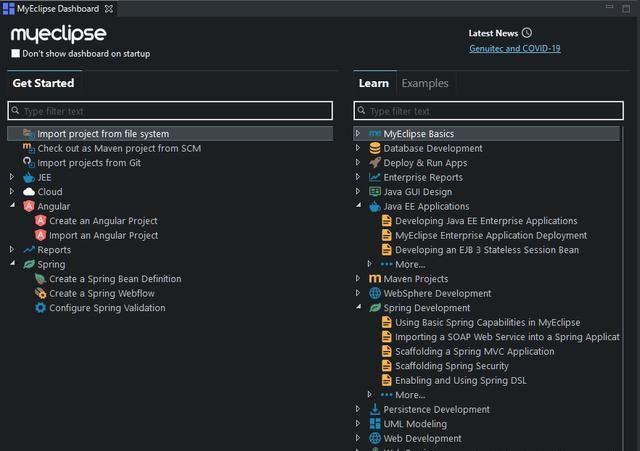640x451 pixels.
Task: Select the Learn tab
Action: point(373,83)
